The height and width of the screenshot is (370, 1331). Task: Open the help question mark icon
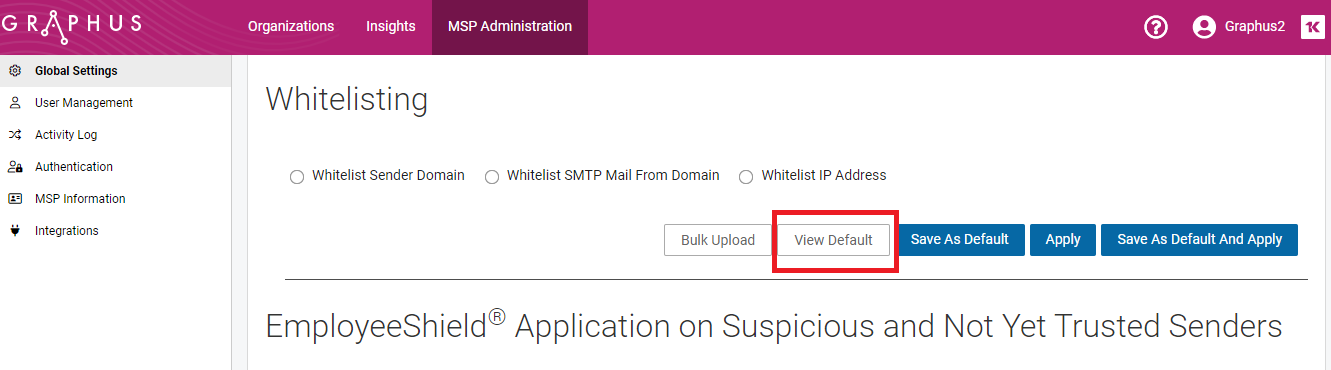[1156, 27]
